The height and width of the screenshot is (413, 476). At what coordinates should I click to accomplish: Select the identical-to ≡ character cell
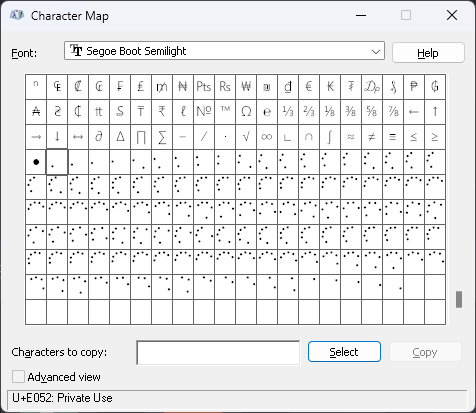(x=393, y=137)
